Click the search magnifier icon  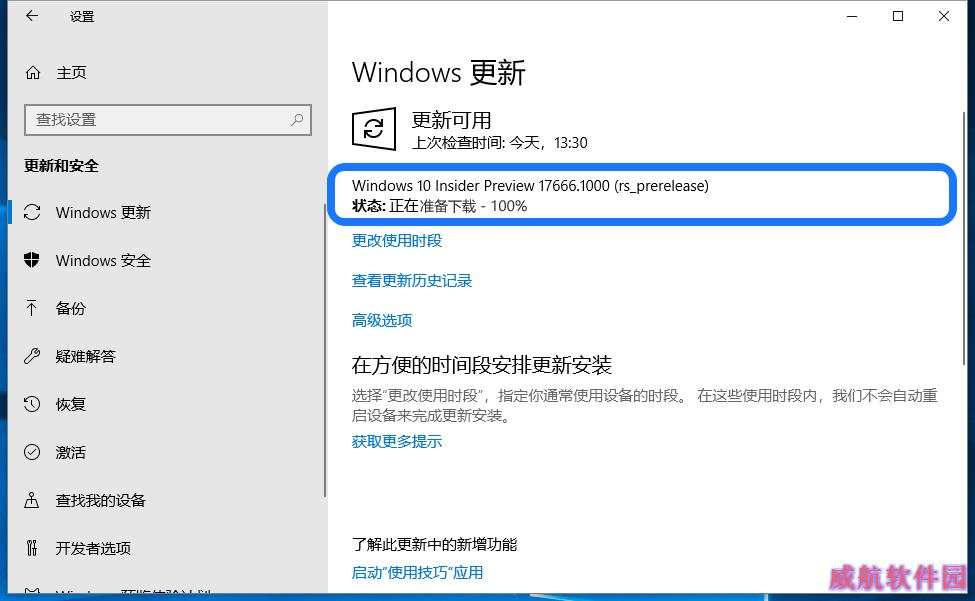(297, 119)
